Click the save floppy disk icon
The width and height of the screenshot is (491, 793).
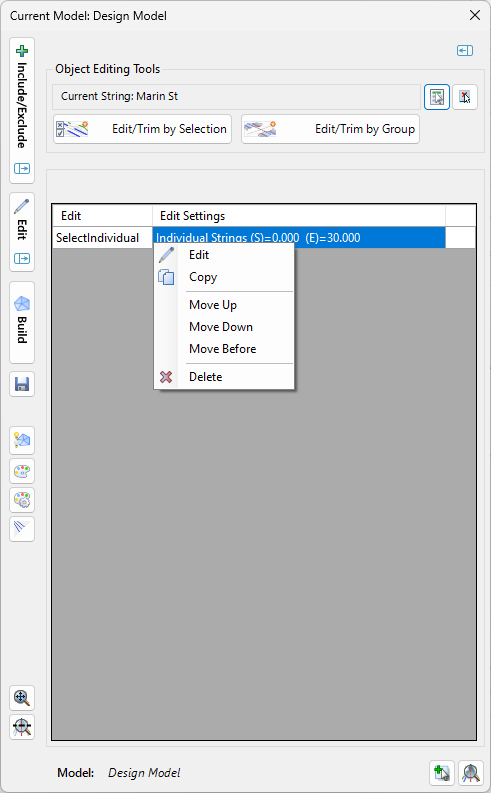(22, 384)
